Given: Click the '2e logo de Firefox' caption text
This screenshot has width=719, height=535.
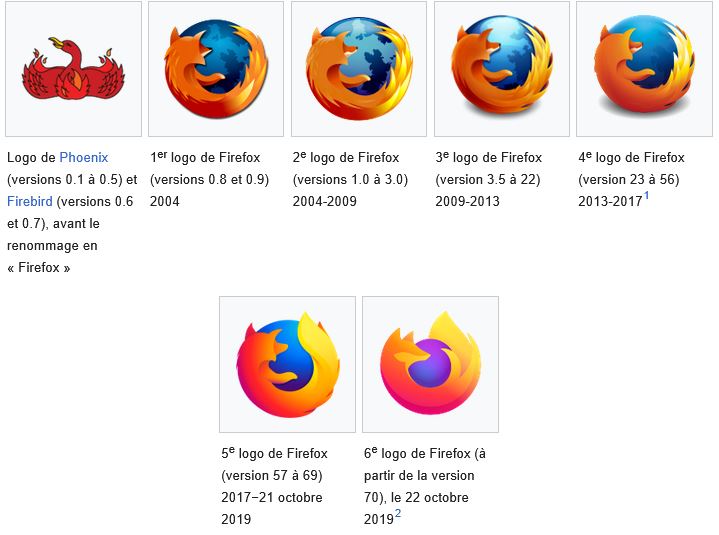Looking at the screenshot, I should coord(346,158).
